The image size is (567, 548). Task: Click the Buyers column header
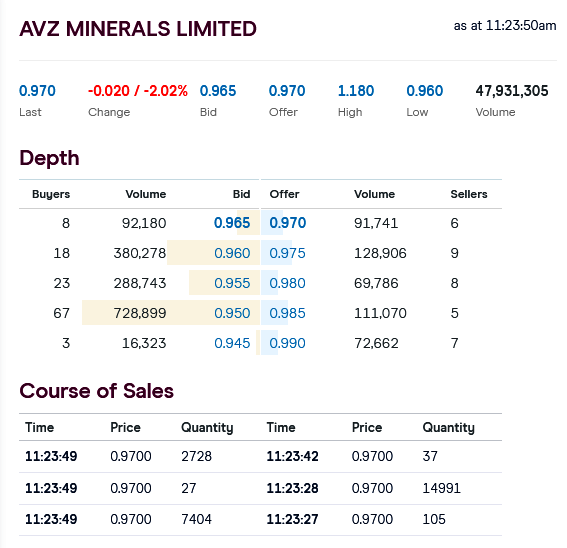coord(51,194)
